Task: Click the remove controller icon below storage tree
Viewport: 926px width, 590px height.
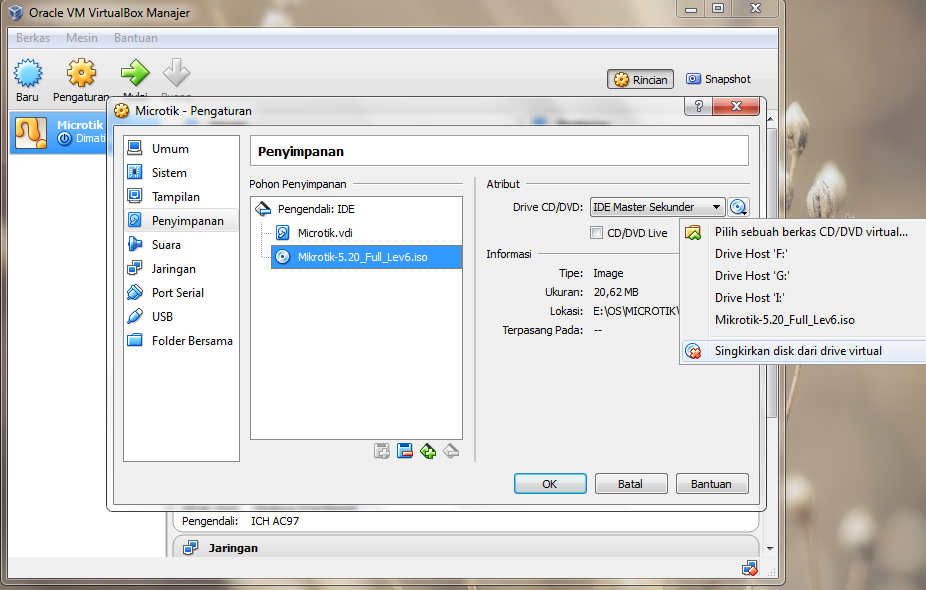Action: [405, 452]
